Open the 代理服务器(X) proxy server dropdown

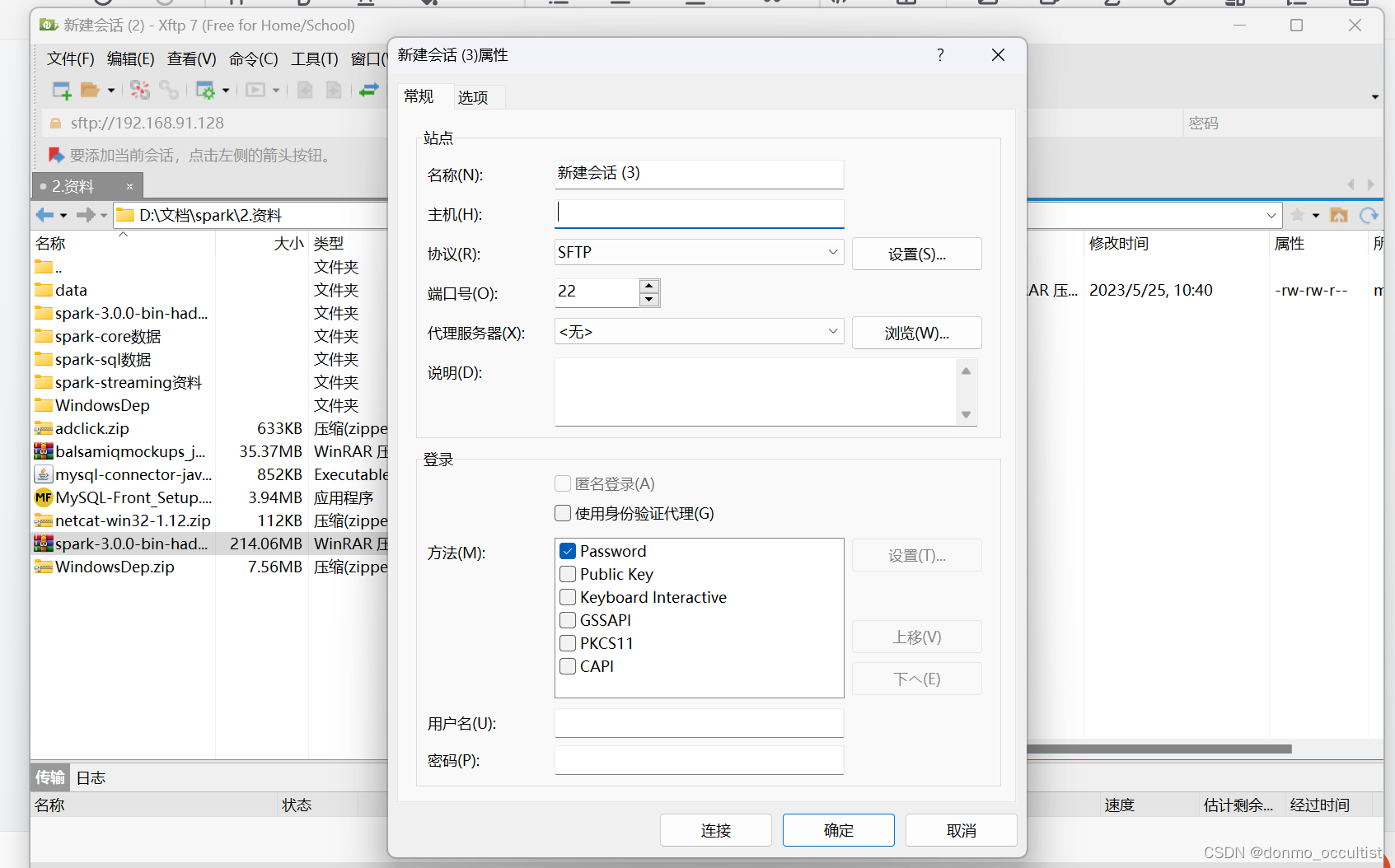[x=832, y=331]
